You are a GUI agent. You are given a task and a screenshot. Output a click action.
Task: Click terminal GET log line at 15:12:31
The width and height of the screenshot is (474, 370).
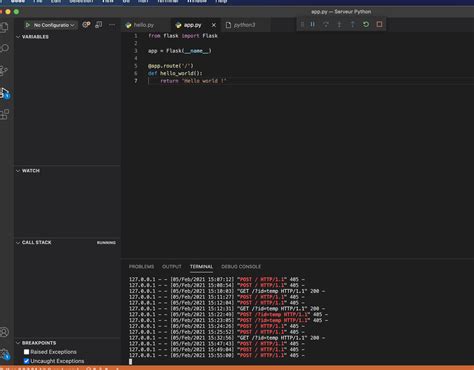[227, 309]
